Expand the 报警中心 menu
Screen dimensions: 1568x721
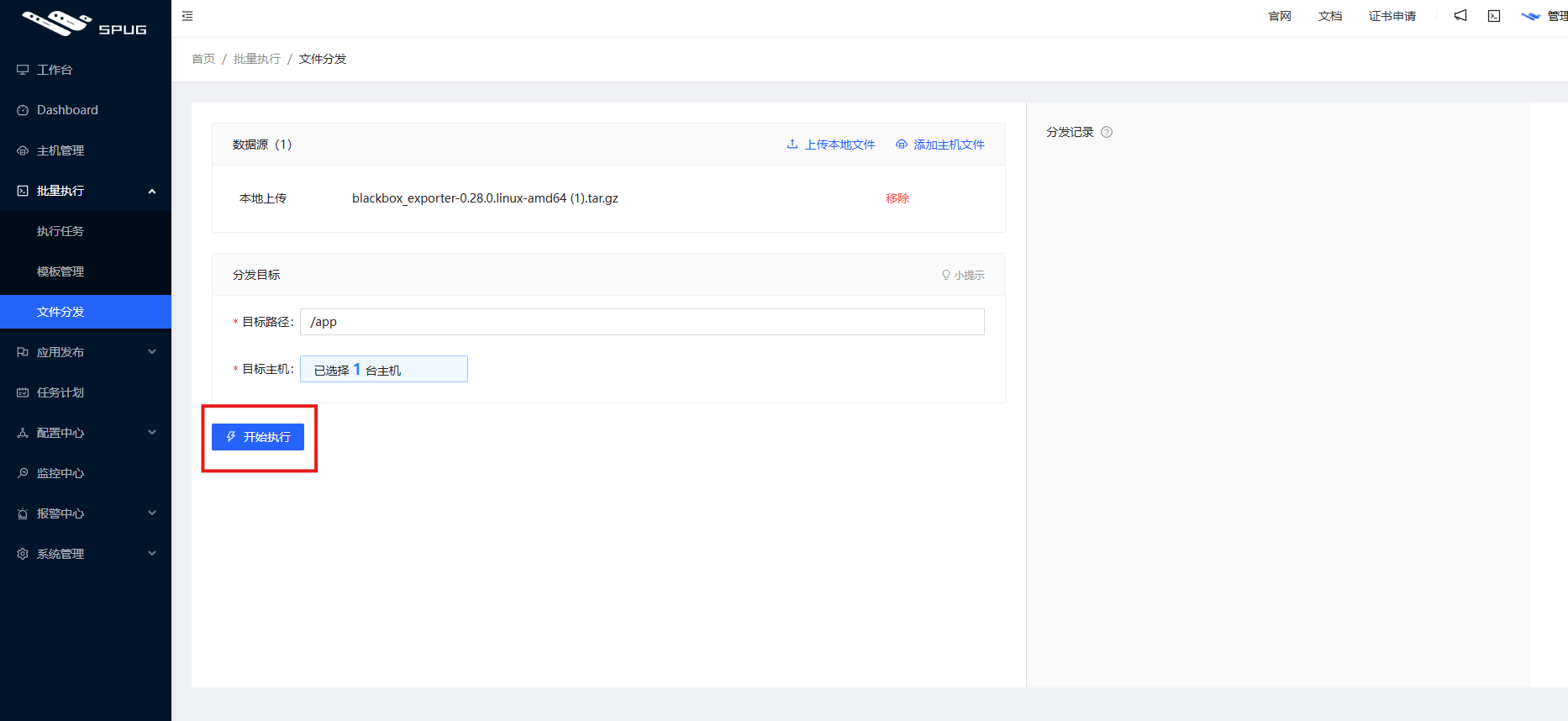tap(86, 513)
